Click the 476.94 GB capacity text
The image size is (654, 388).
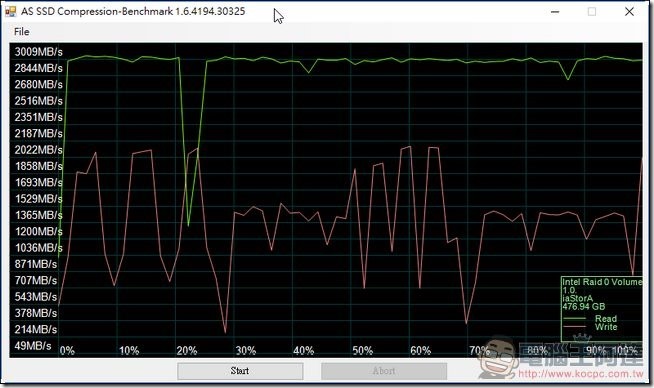click(584, 307)
